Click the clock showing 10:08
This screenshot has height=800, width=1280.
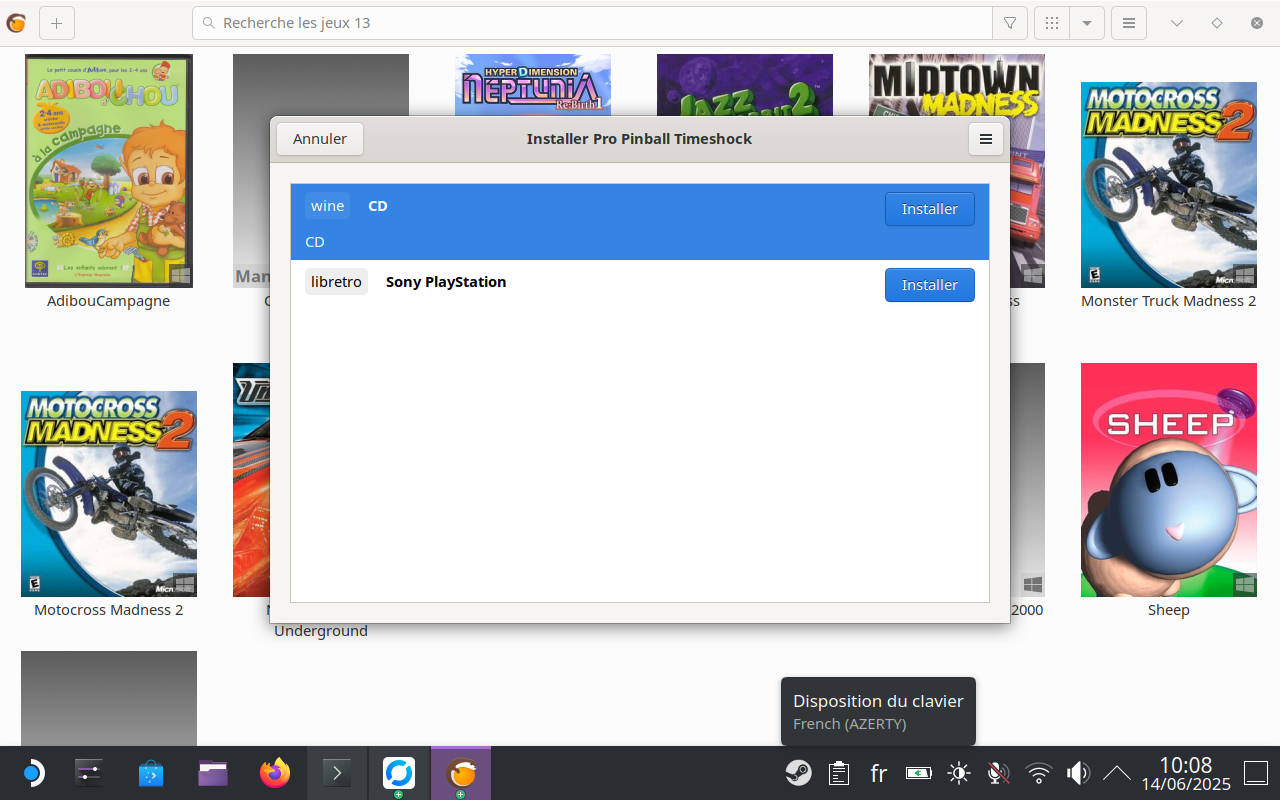[x=1185, y=767]
